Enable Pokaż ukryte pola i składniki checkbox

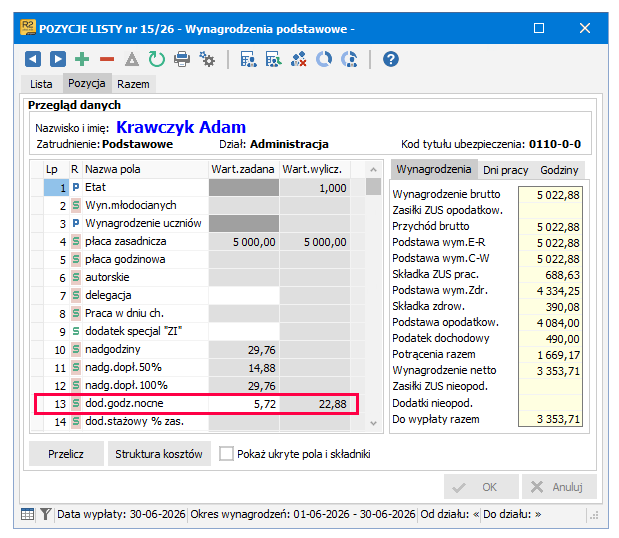[x=226, y=454]
